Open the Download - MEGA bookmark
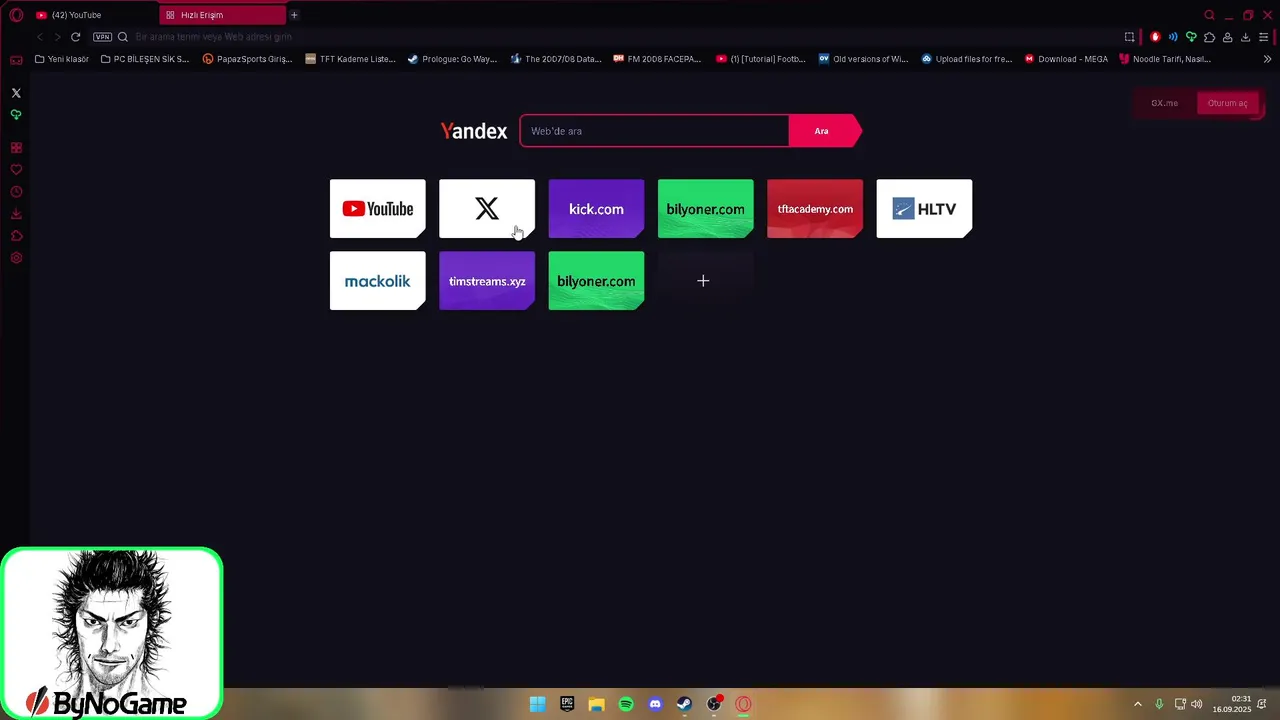The image size is (1280, 720). [1066, 59]
